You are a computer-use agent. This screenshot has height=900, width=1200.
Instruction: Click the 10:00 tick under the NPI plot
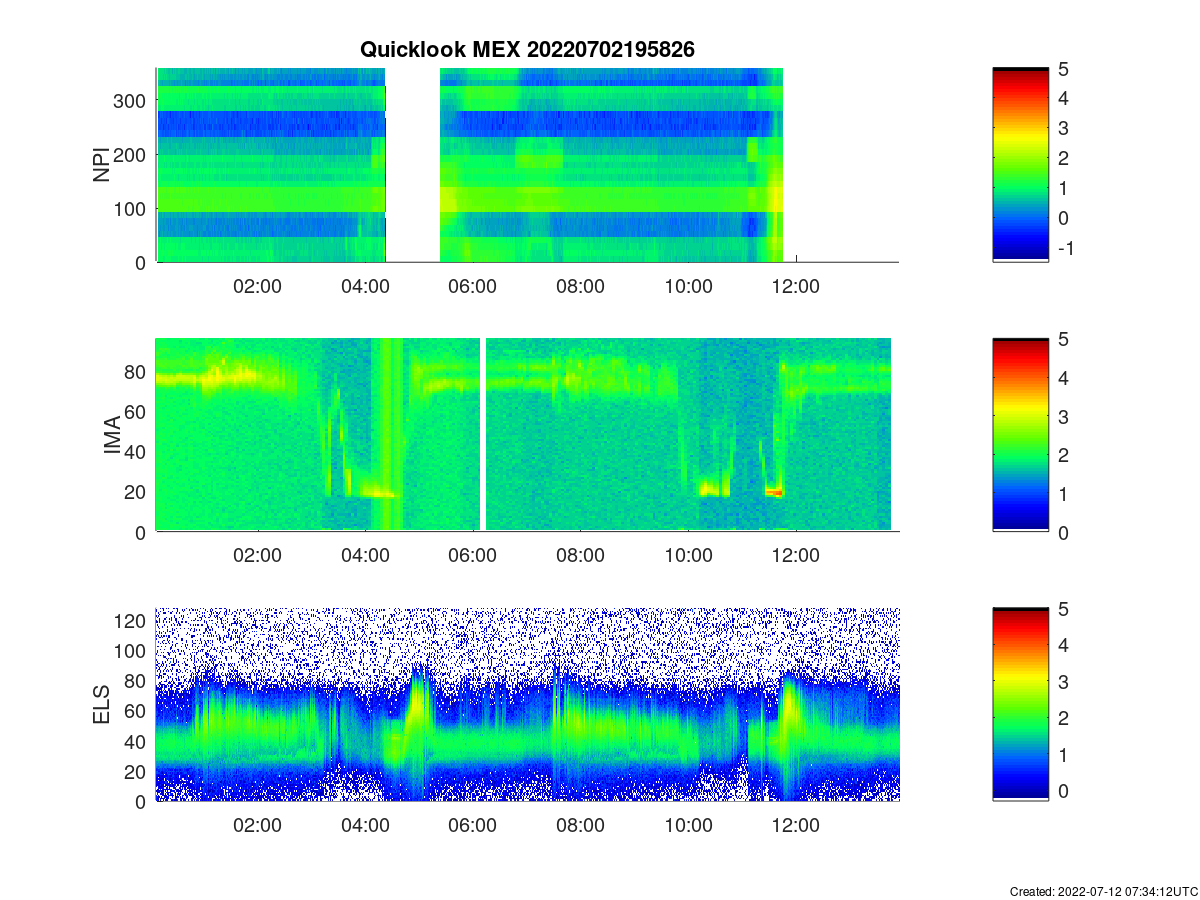(688, 286)
